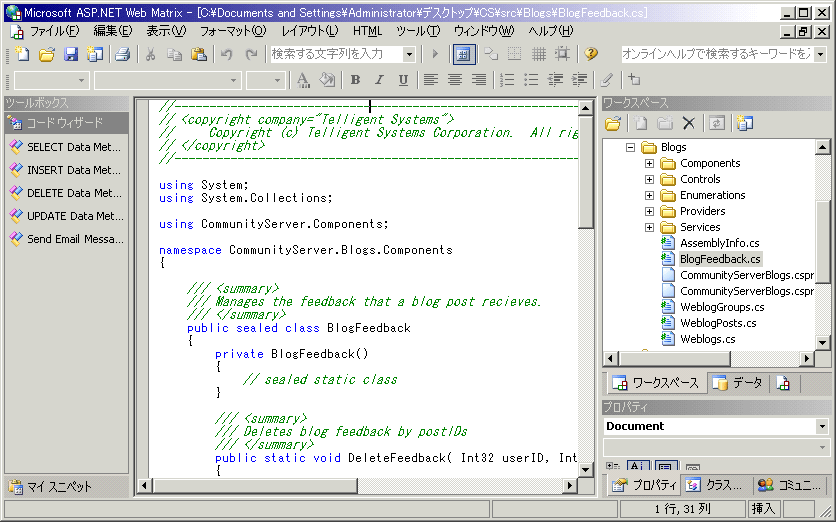
Task: Click the New Folder icon in workspace toolbar
Action: coord(665,123)
